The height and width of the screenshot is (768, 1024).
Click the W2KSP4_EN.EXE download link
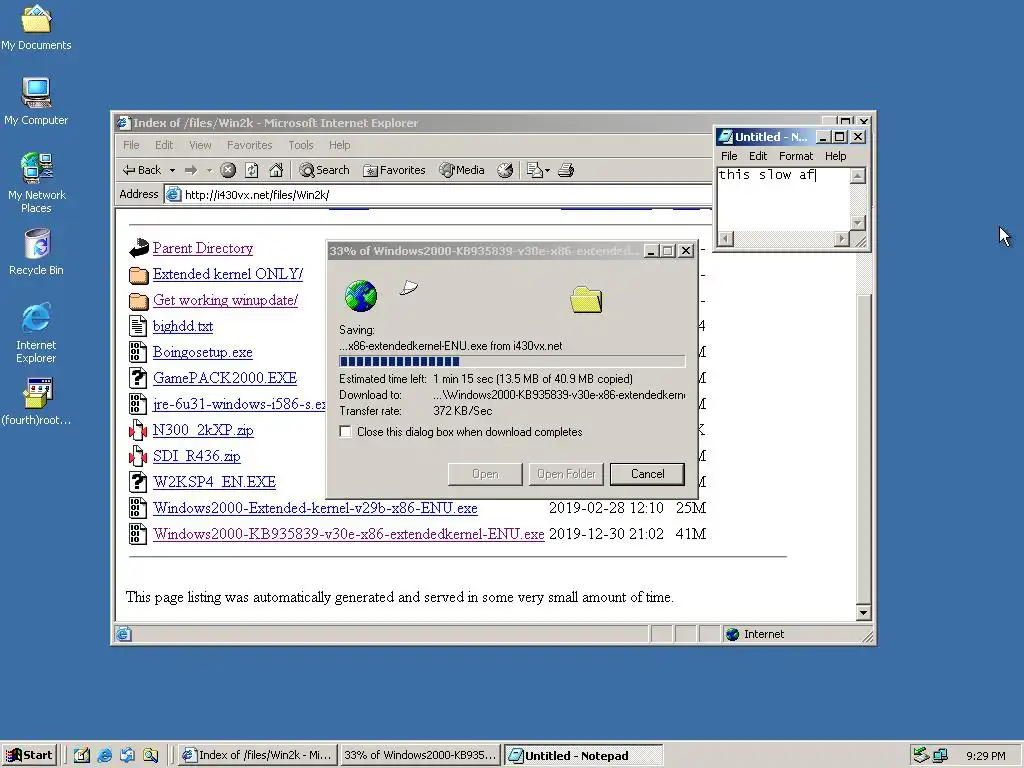(214, 482)
